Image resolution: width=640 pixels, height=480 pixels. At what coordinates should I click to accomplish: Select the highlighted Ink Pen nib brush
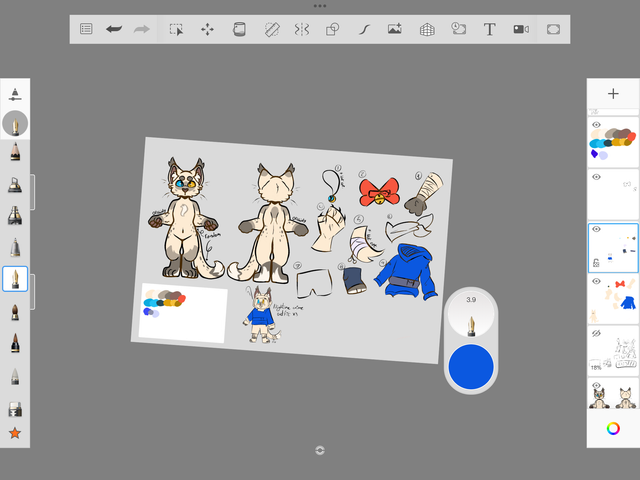[15, 279]
